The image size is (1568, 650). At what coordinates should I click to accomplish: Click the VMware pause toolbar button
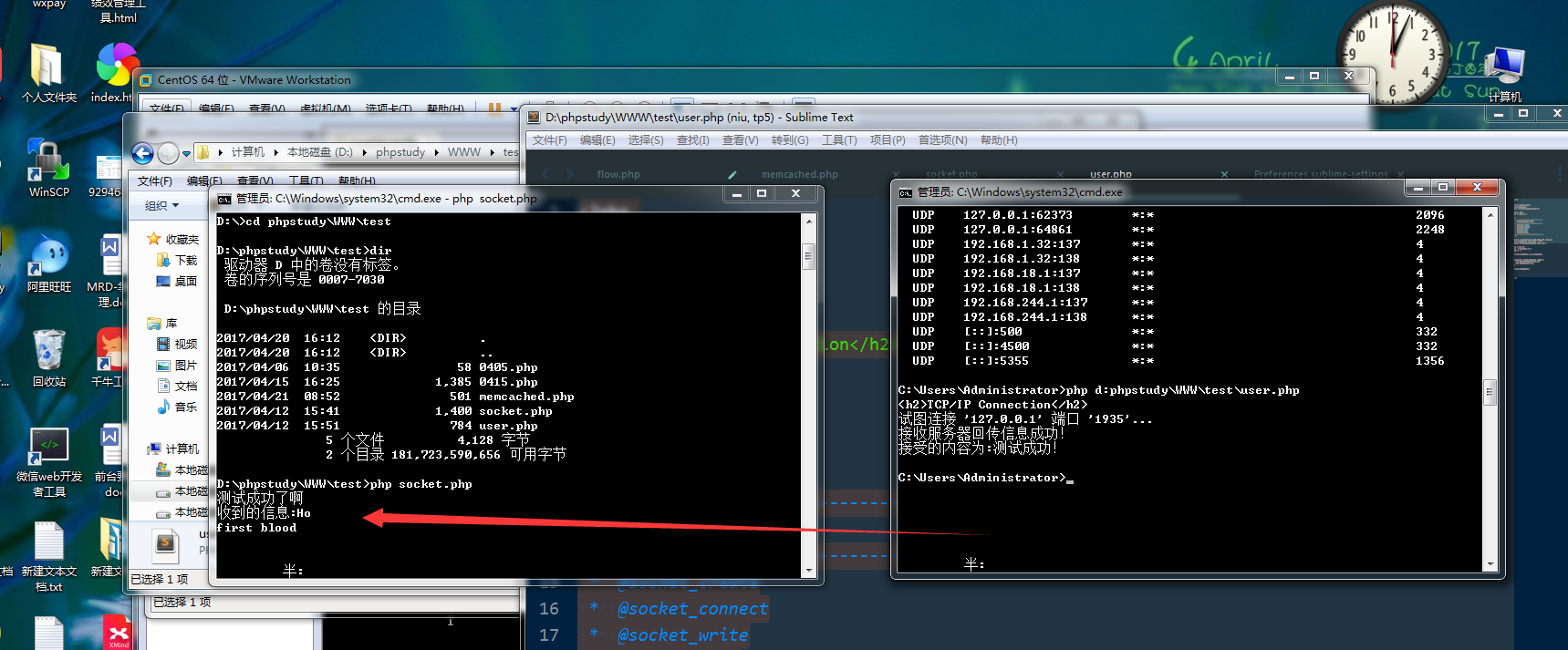(x=494, y=108)
